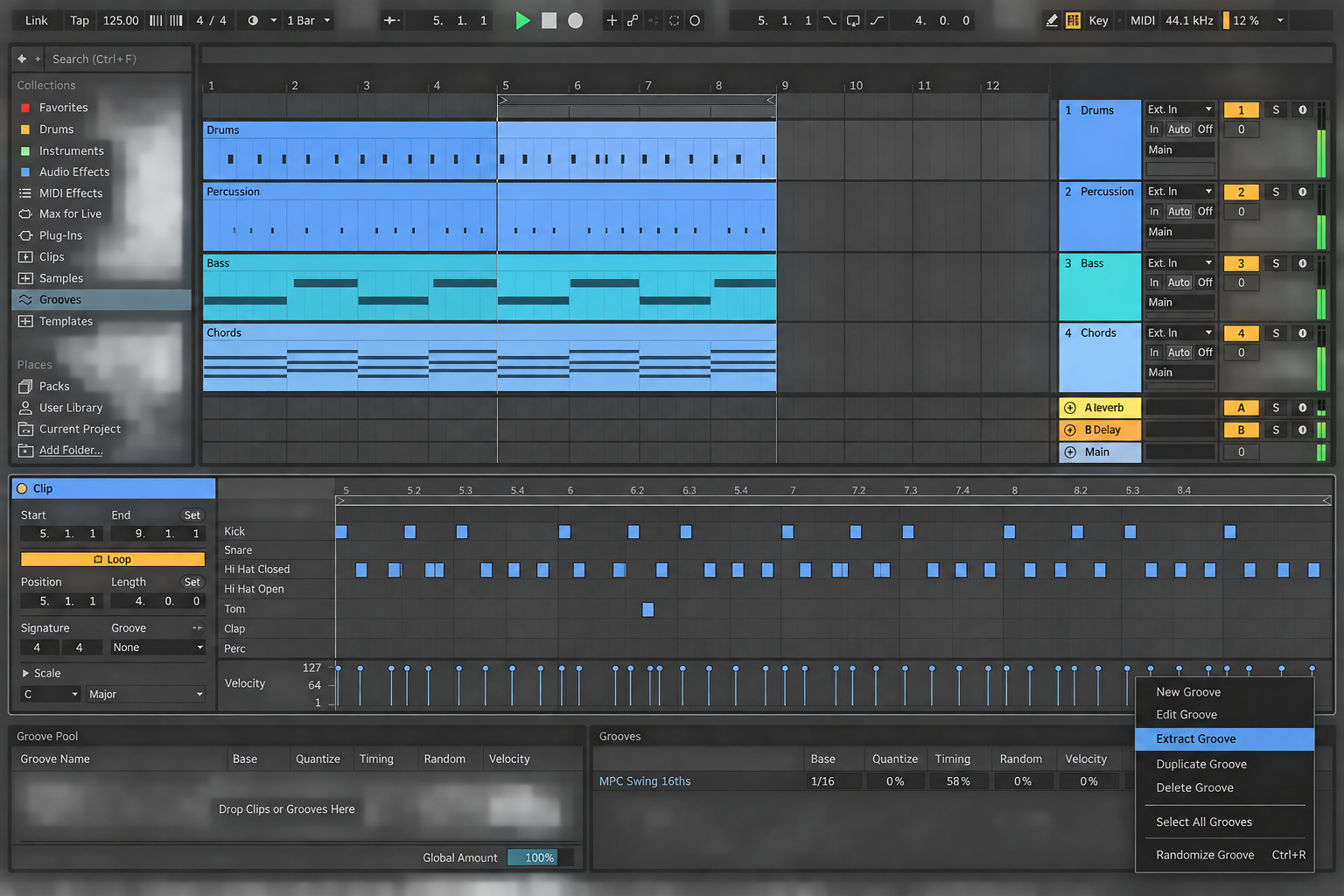Enable the automation arm icon
The width and height of the screenshot is (1344, 896).
coord(633,20)
